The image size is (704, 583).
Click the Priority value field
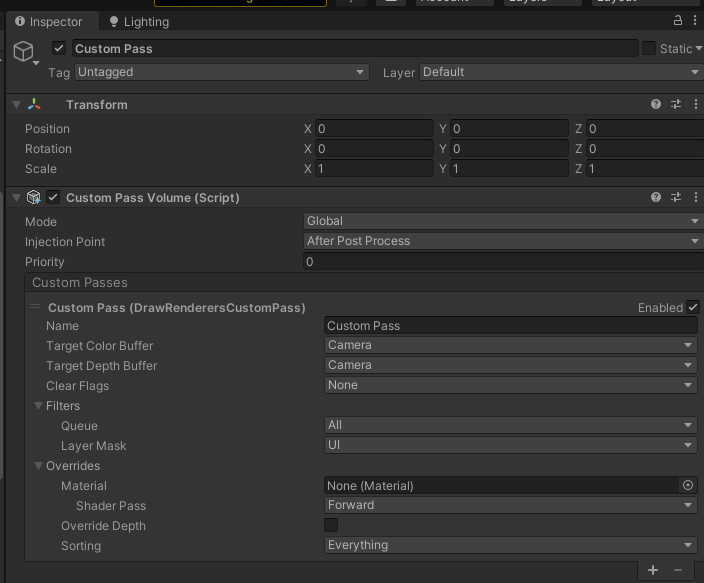point(503,262)
